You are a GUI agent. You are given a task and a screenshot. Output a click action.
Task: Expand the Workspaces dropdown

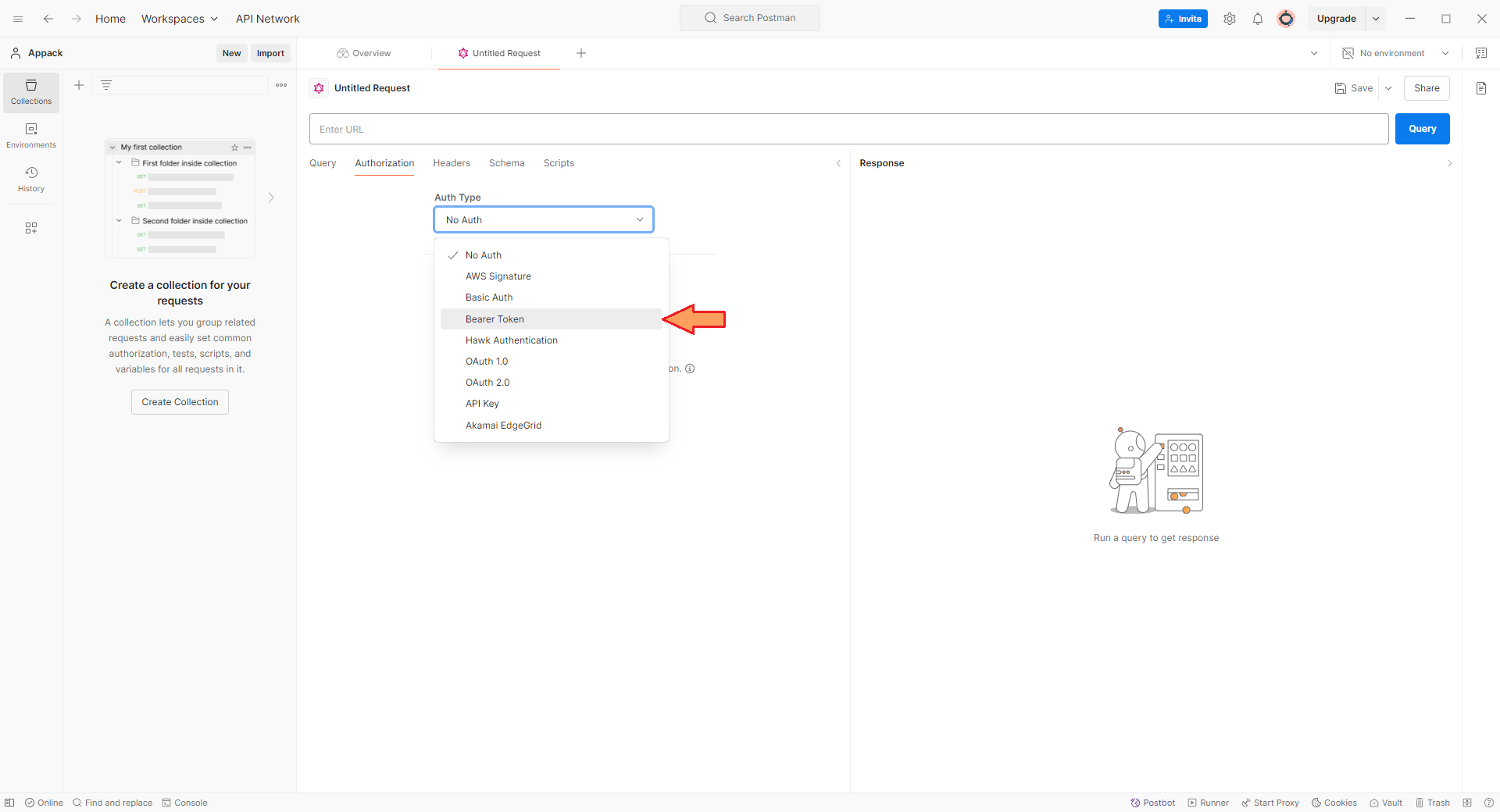pyautogui.click(x=179, y=19)
